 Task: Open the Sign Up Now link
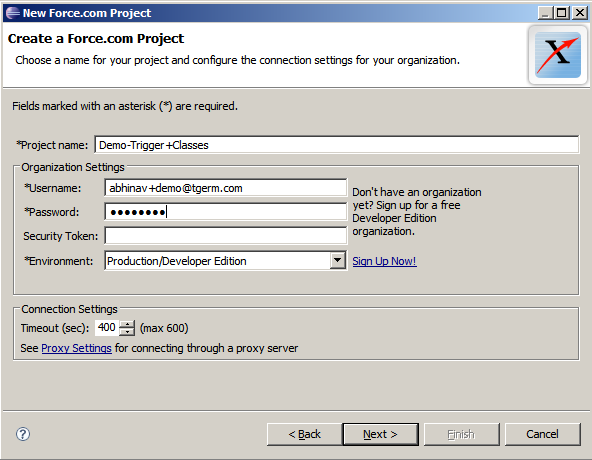tap(384, 261)
